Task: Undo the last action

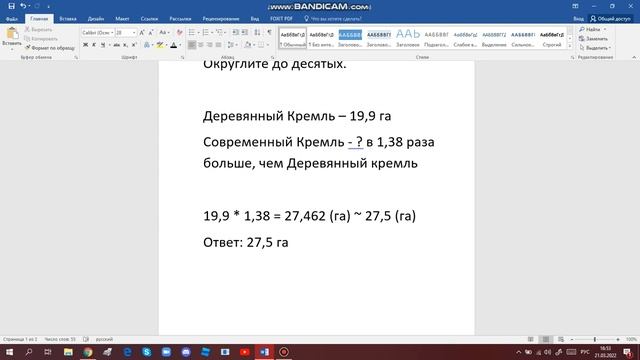Action: [x=23, y=6]
